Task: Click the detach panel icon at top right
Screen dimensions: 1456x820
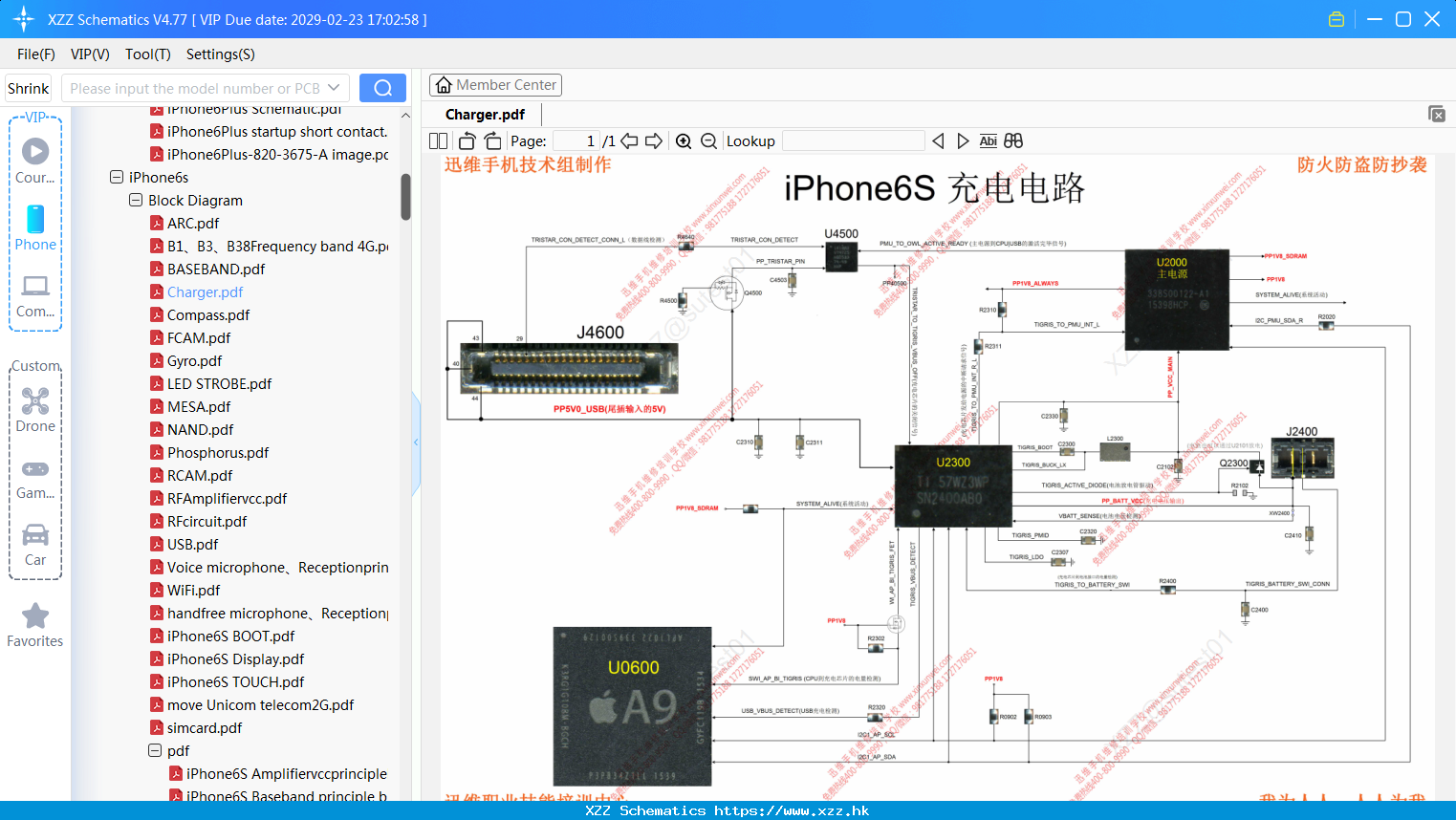Action: pyautogui.click(x=1437, y=114)
